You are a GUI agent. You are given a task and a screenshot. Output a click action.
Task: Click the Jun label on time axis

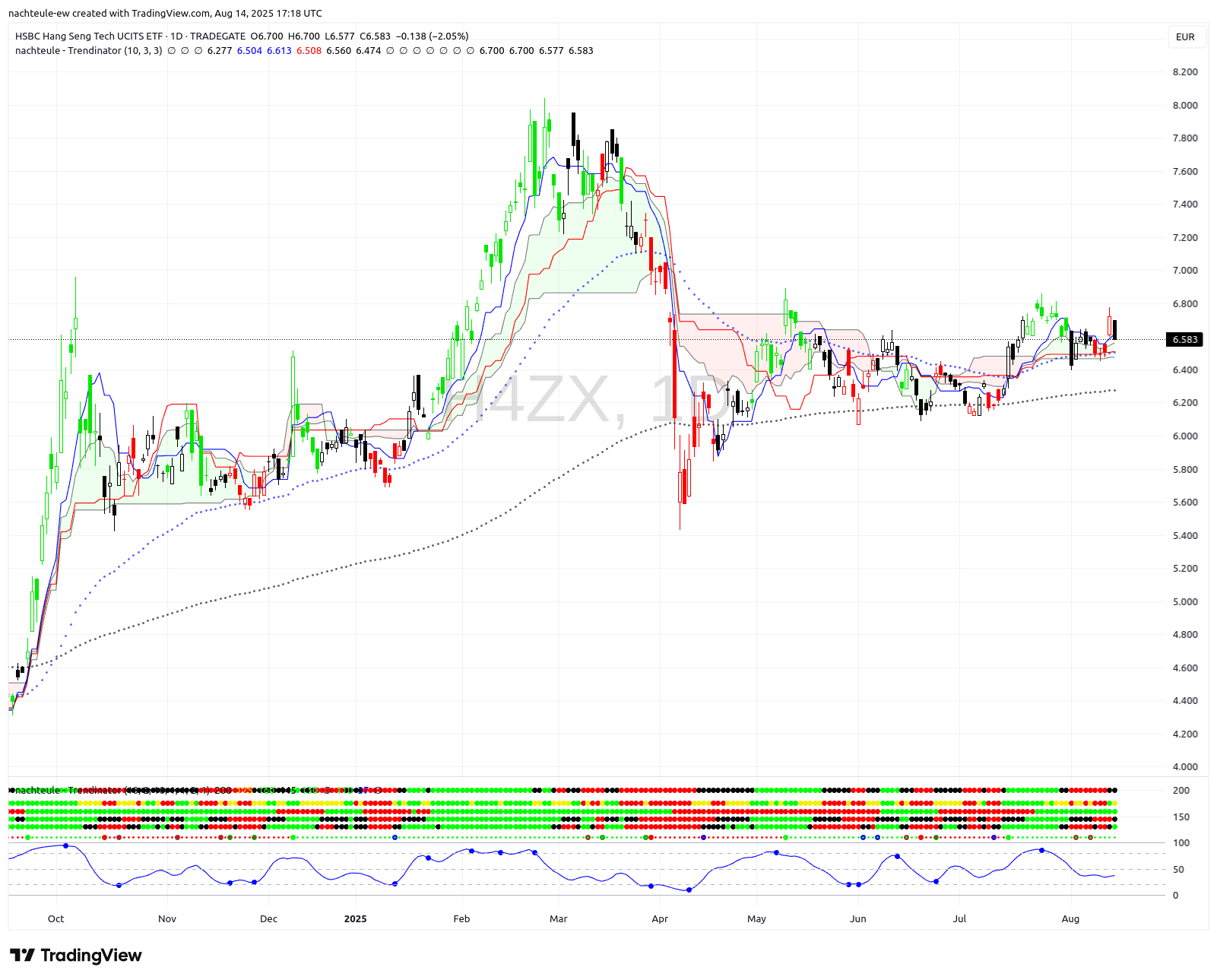coord(857,918)
